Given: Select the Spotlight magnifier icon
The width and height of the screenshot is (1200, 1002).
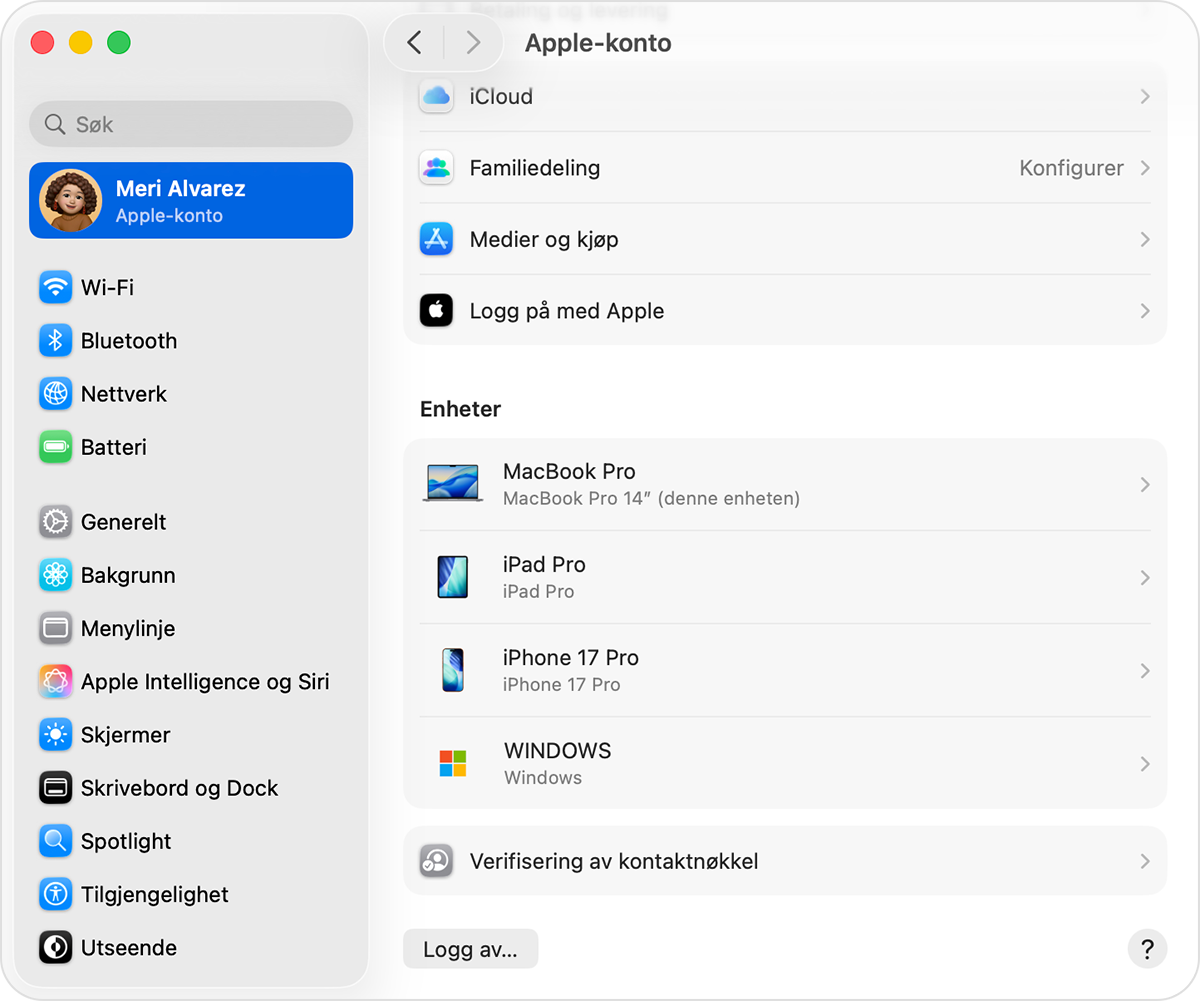Looking at the screenshot, I should click(x=56, y=841).
